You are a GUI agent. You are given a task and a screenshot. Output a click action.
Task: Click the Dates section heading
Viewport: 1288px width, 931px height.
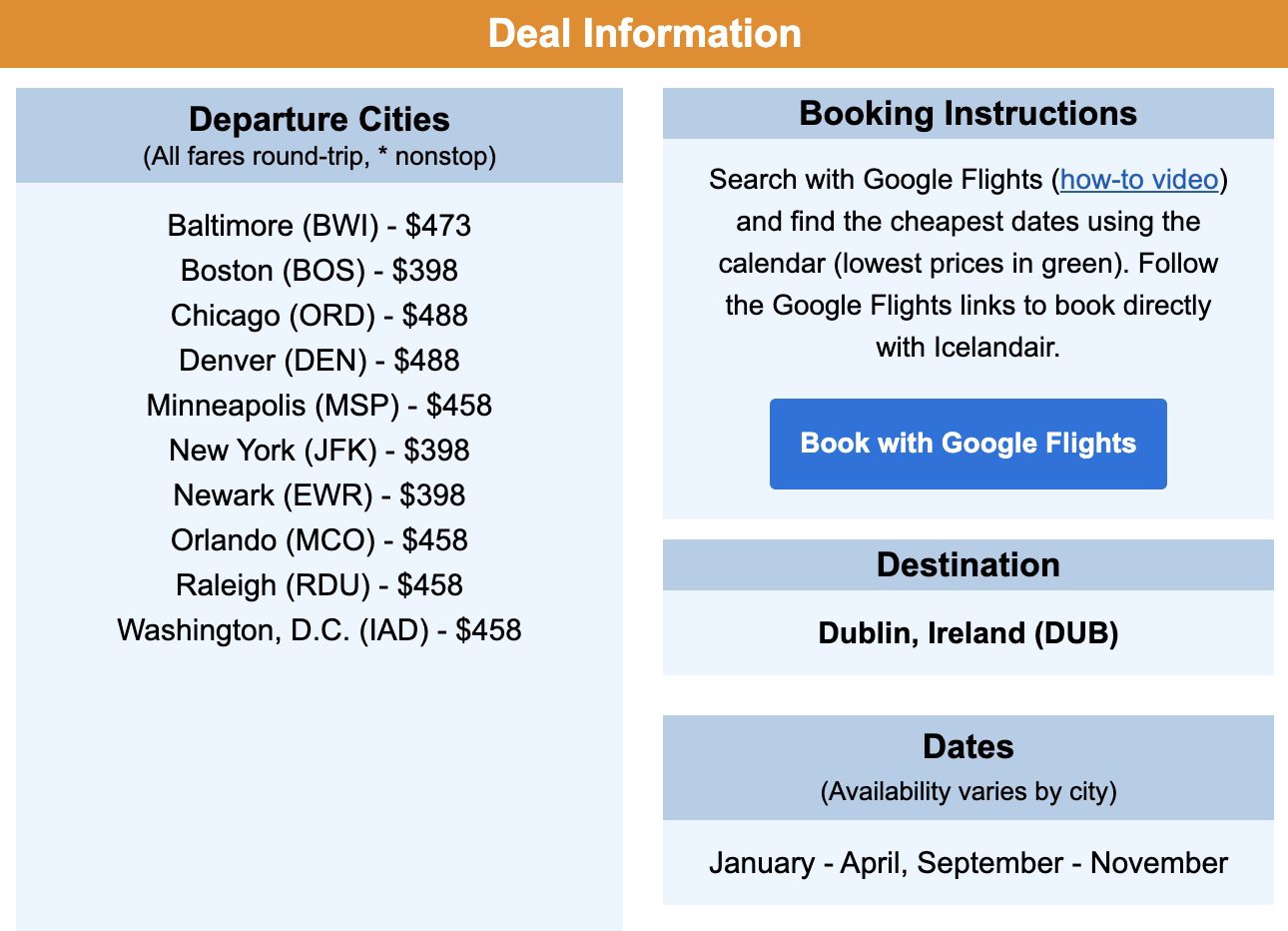(x=968, y=747)
